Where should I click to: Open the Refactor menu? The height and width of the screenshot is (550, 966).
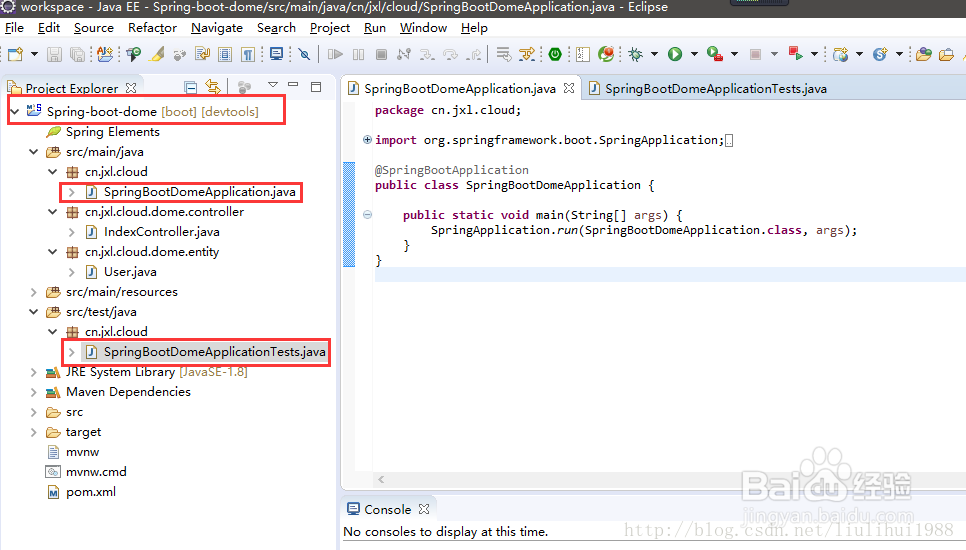[152, 28]
